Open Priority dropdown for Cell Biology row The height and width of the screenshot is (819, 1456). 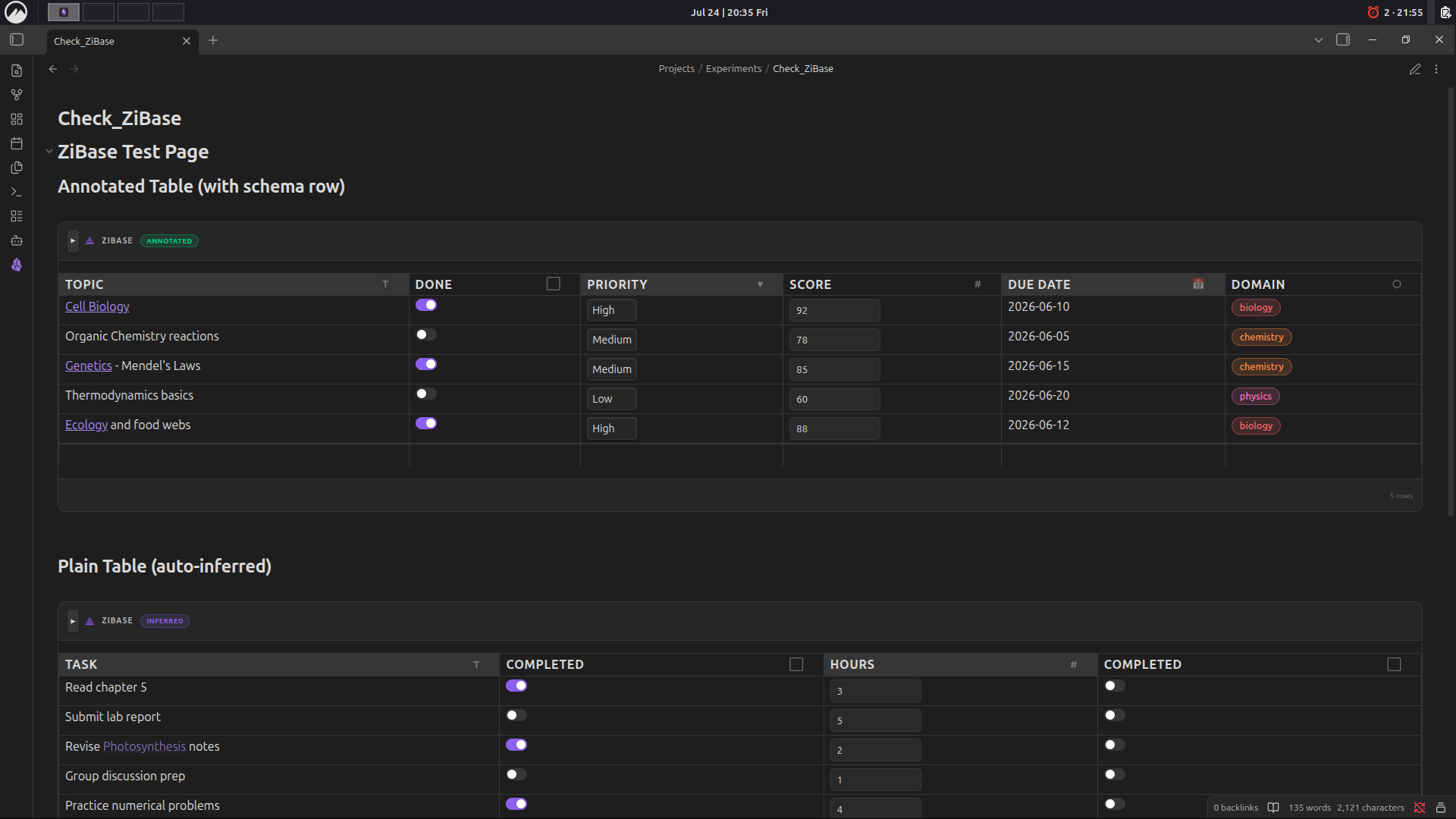pyautogui.click(x=611, y=310)
